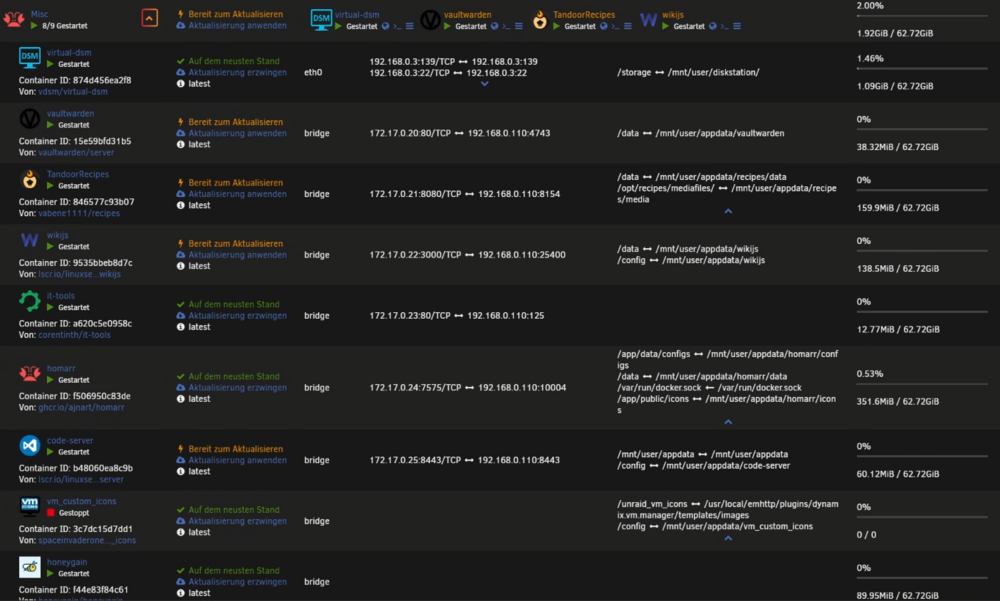
Task: Open vaultwarden logs icon in the folder preview
Action: 518,26
